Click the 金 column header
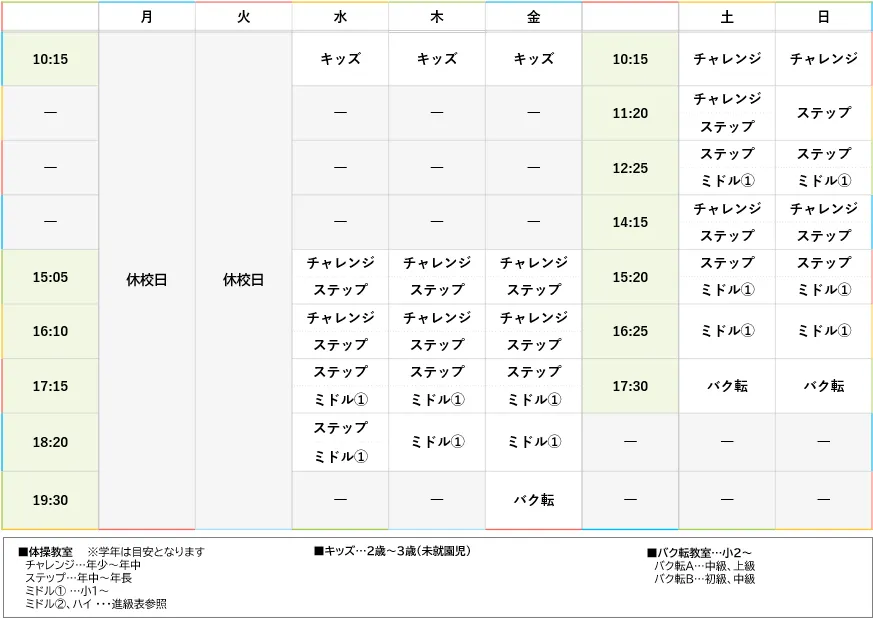 point(533,16)
